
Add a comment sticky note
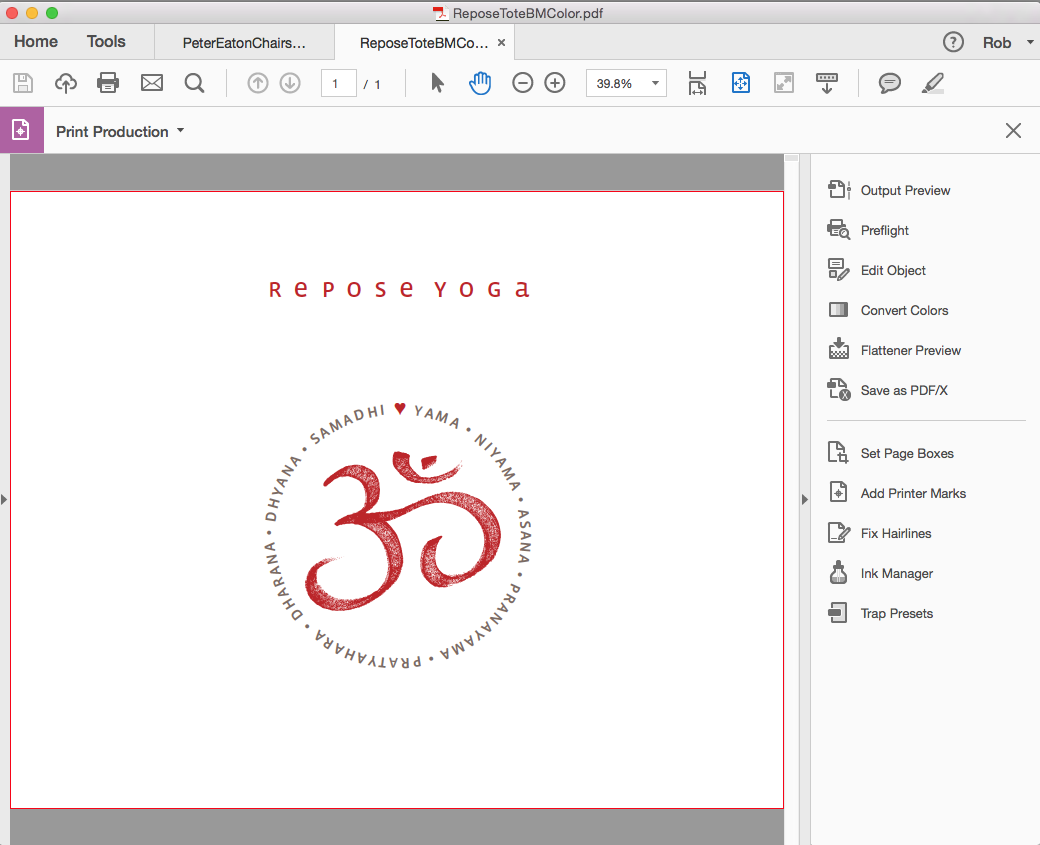[889, 83]
